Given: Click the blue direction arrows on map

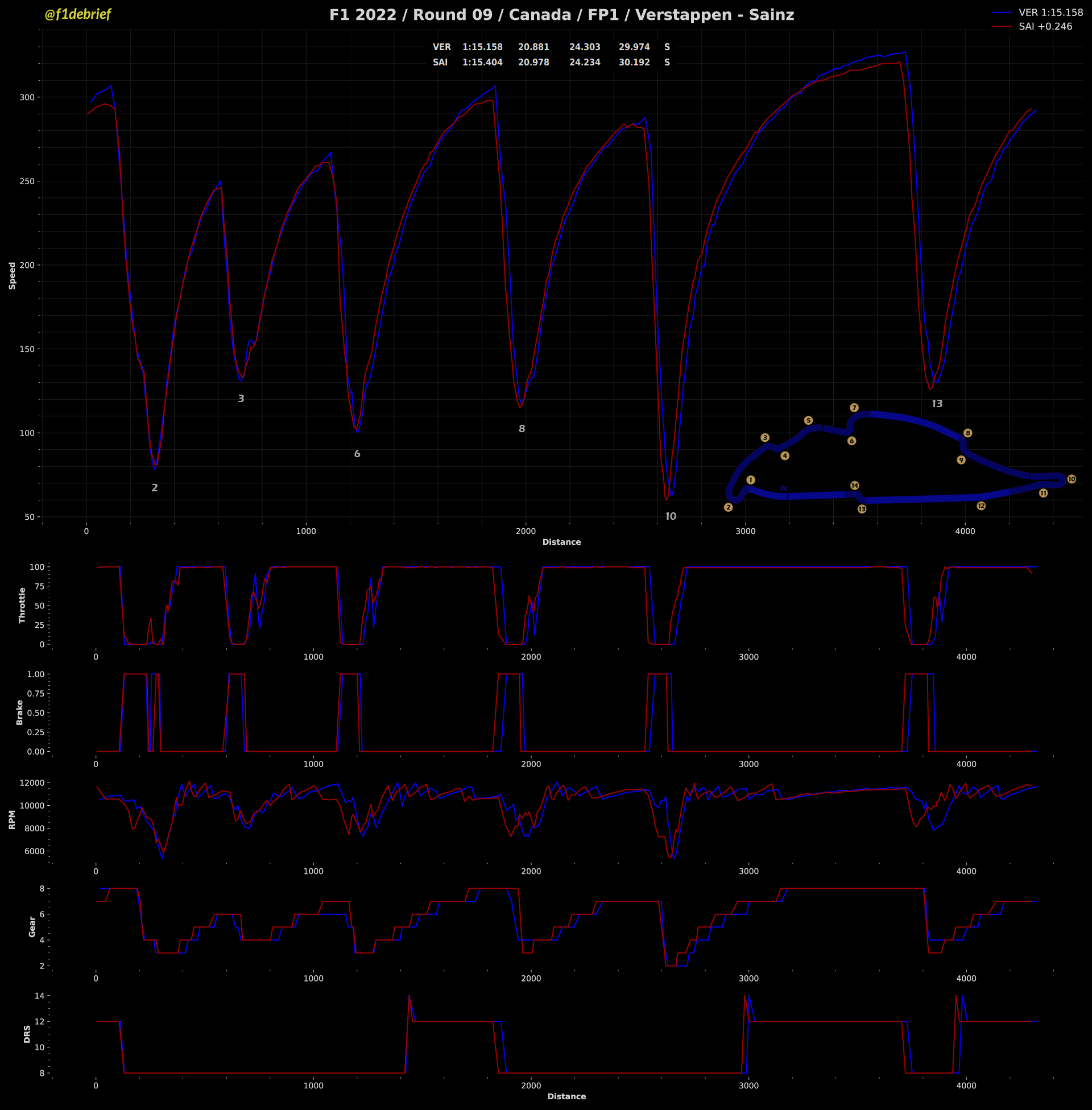Looking at the screenshot, I should pyautogui.click(x=783, y=488).
